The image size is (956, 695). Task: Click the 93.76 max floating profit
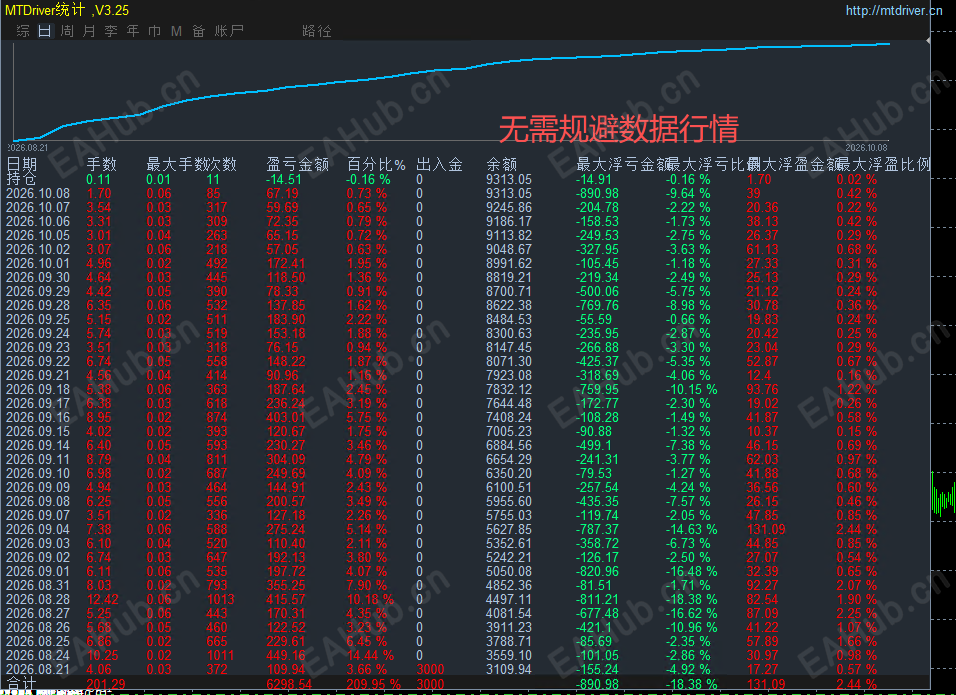763,390
